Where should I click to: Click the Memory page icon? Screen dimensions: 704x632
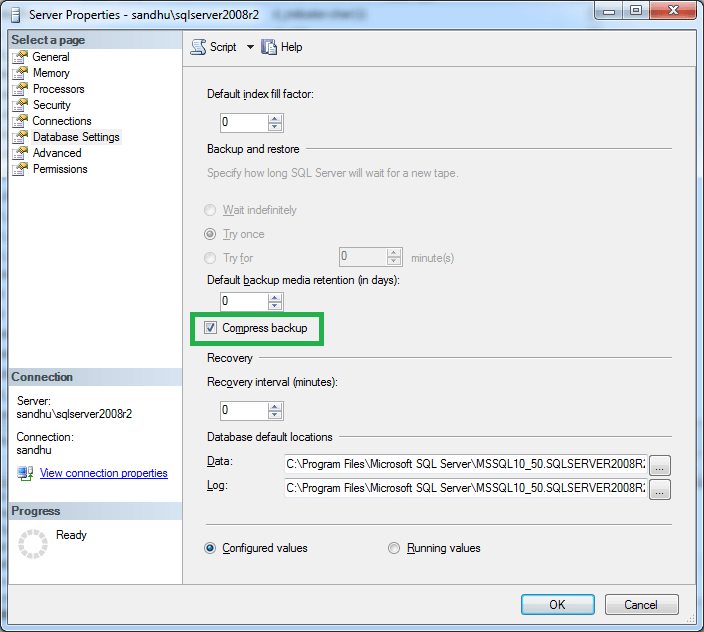[20, 73]
